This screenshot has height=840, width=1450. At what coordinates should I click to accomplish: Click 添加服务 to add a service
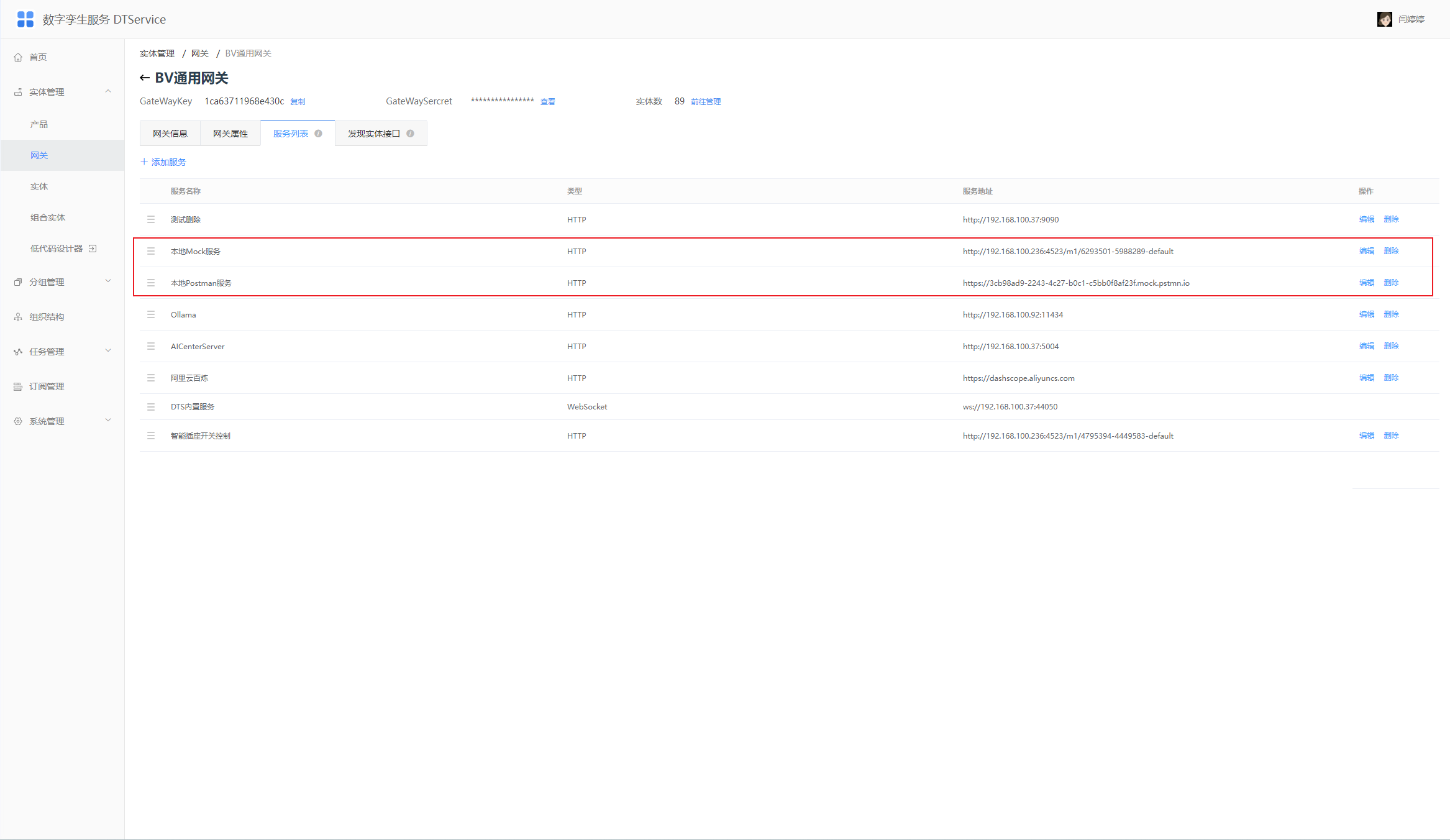(163, 162)
